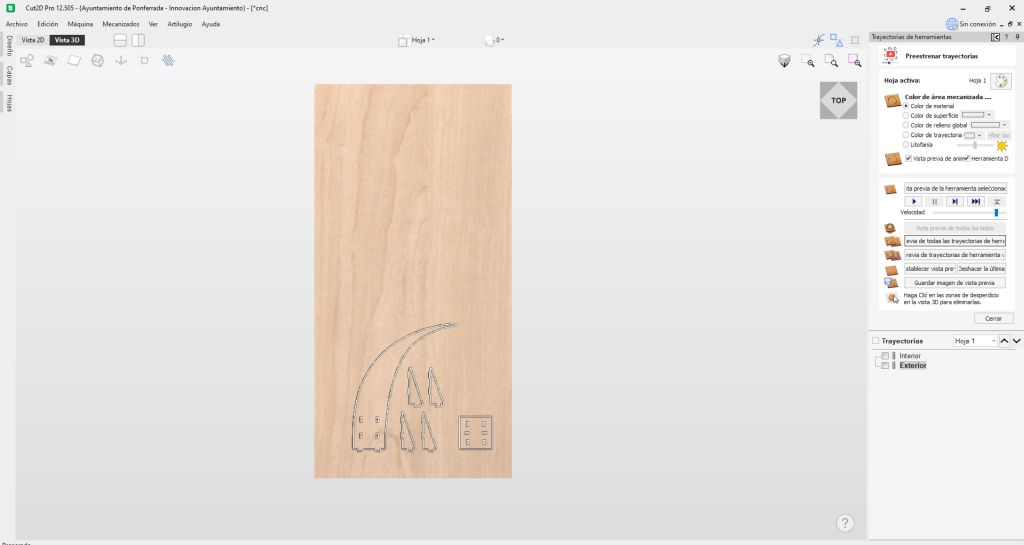The height and width of the screenshot is (545, 1024).
Task: Click the flat plane view icon
Action: pos(74,61)
